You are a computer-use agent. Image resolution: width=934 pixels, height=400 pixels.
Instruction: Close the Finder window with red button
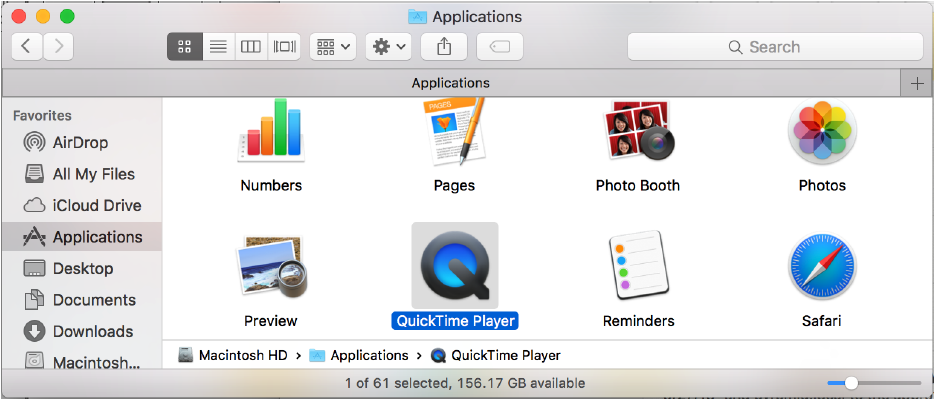click(18, 17)
